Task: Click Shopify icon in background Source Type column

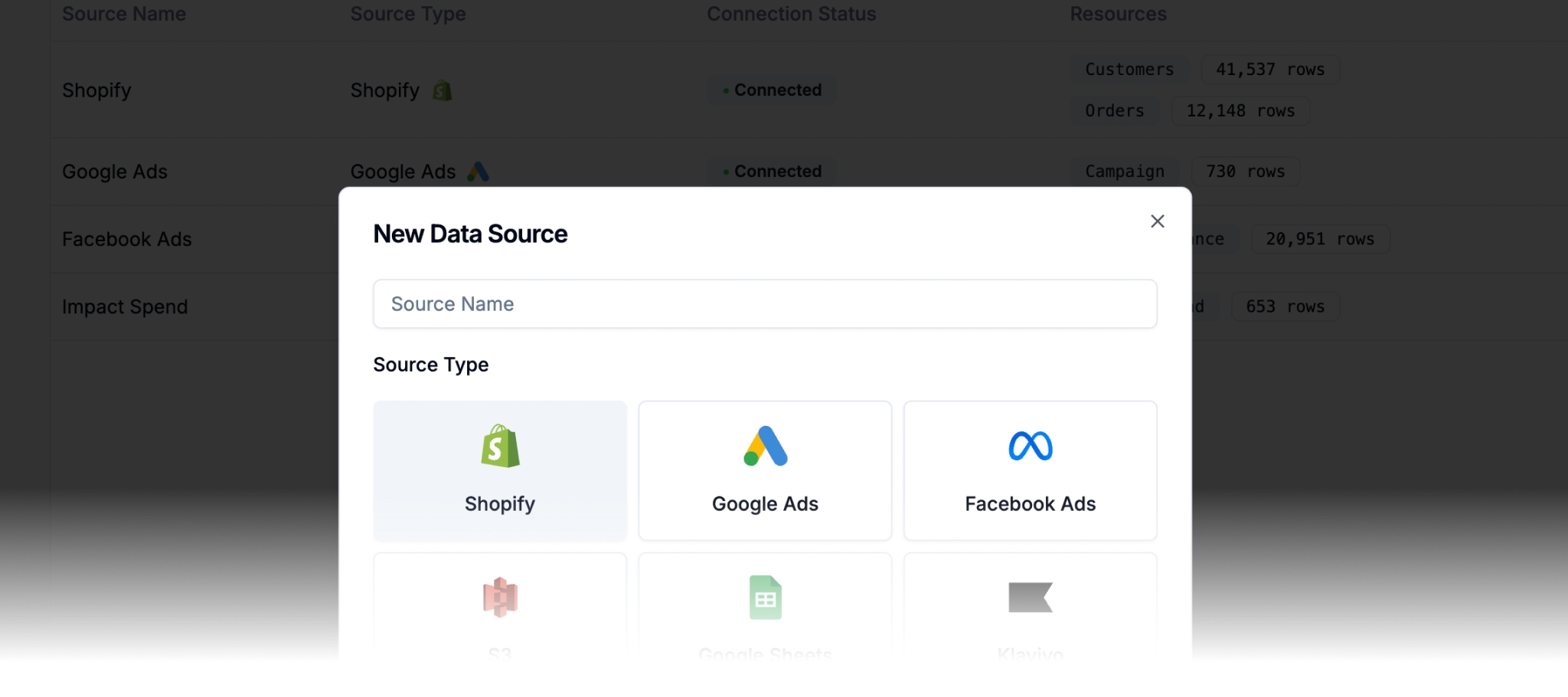Action: pos(443,90)
